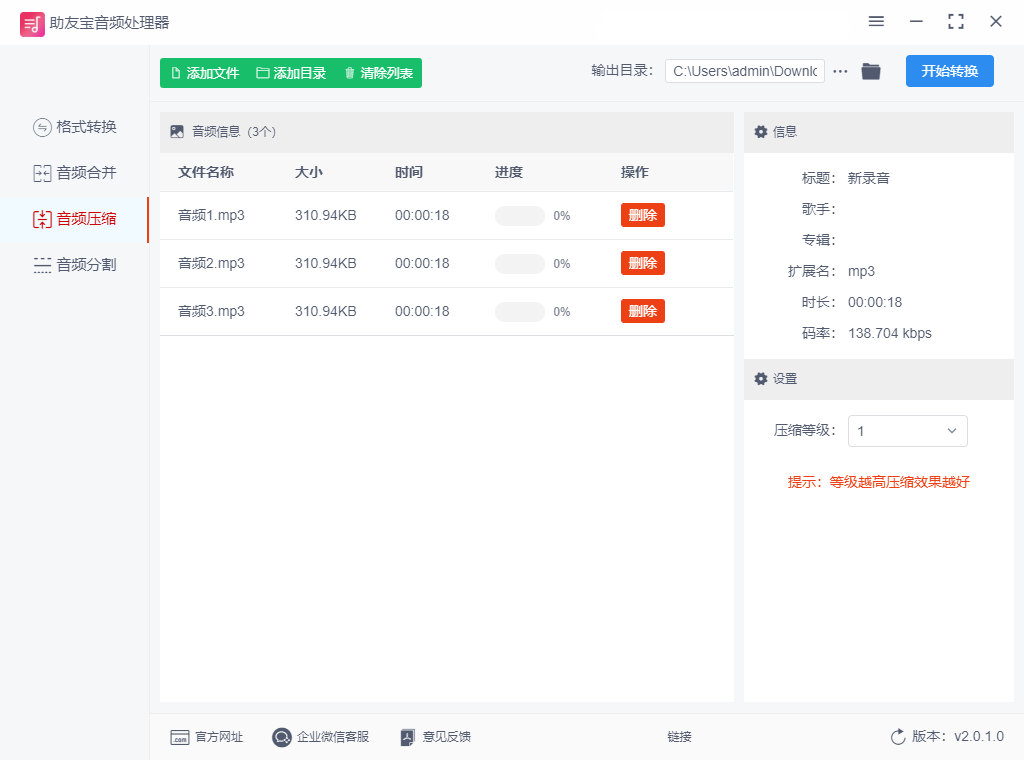Open the hamburger menu at top right
1024x760 pixels.
876,21
